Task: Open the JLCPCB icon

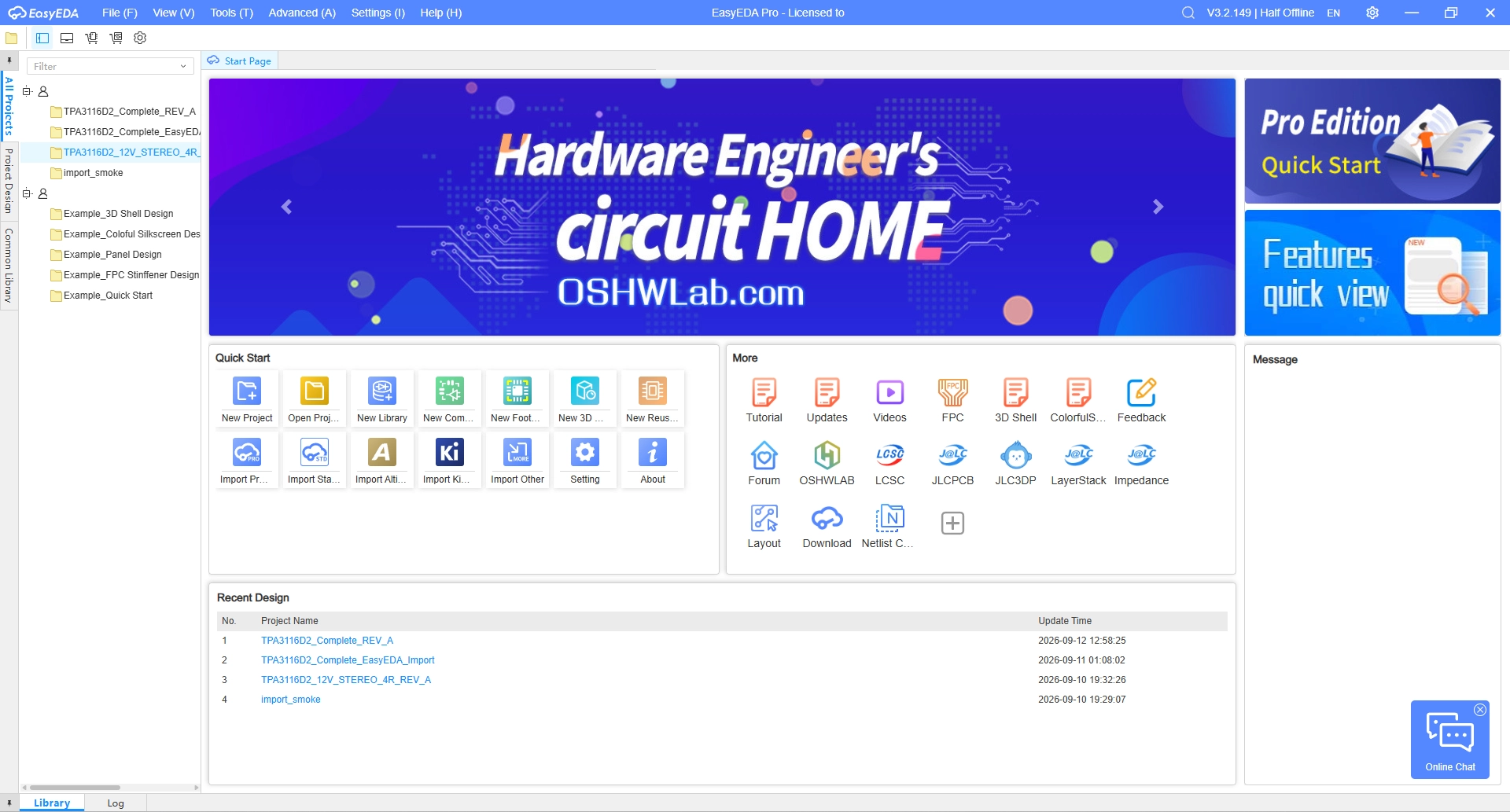Action: [x=953, y=455]
